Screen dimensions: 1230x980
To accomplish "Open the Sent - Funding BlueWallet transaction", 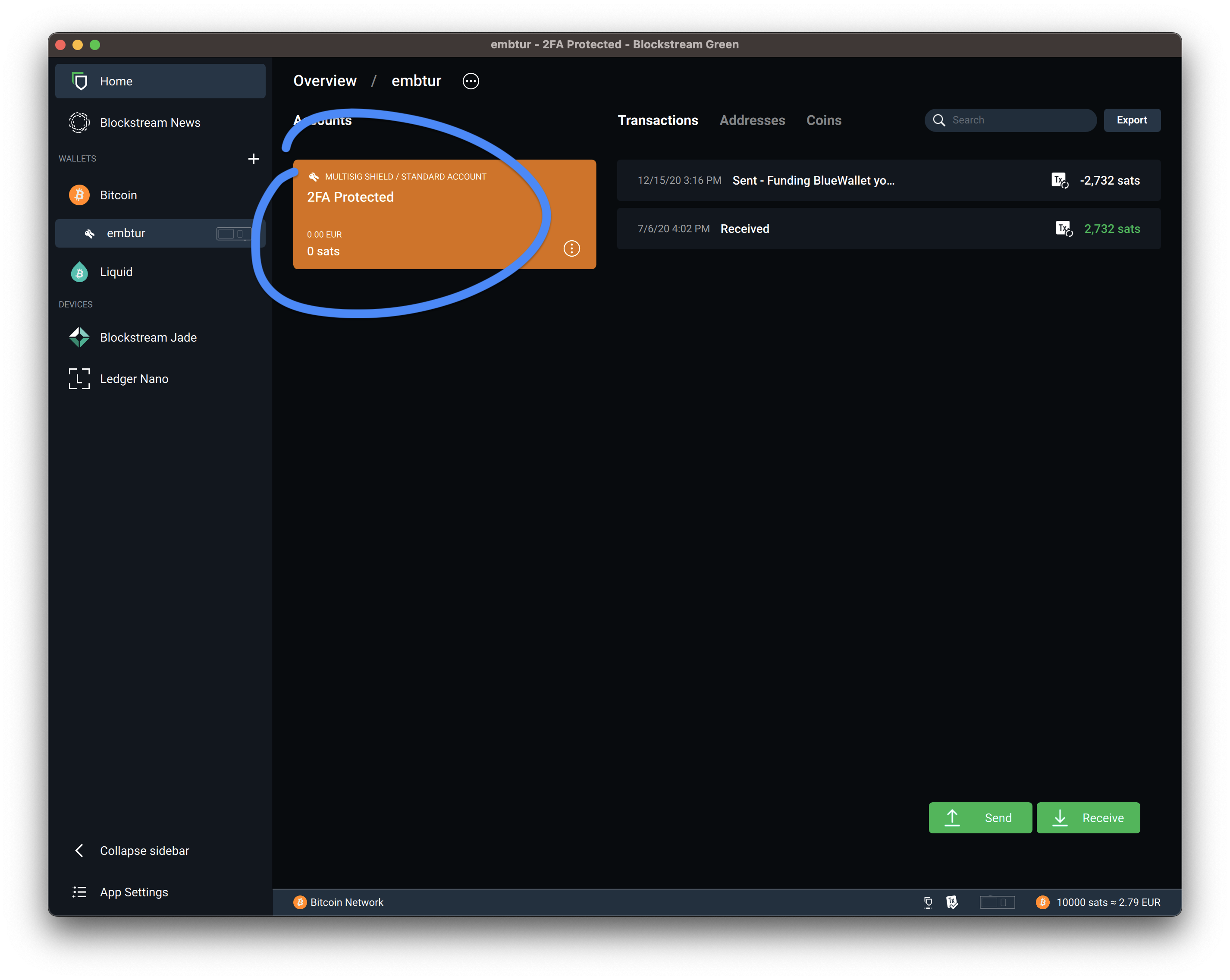I will (889, 180).
